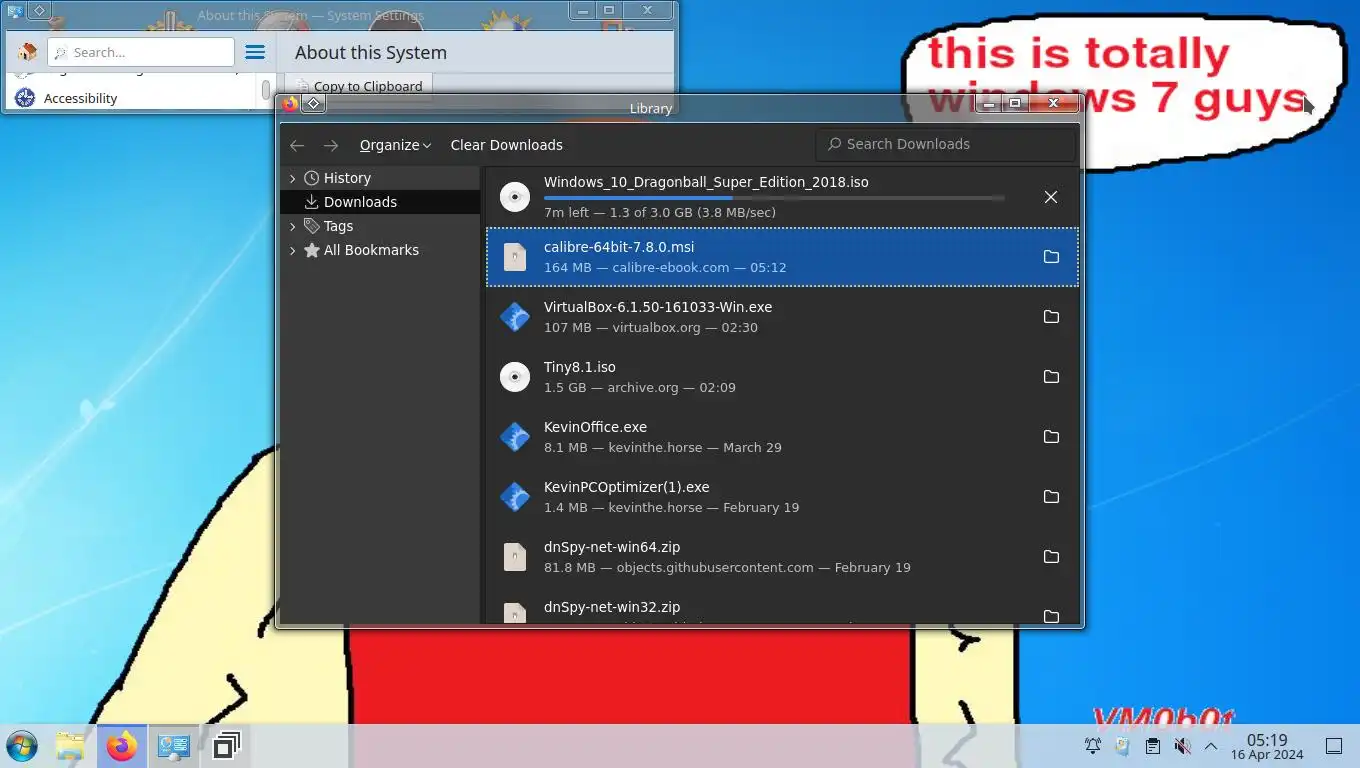
Task: Show dnSpy-net-win64.zip in folder
Action: pyautogui.click(x=1051, y=557)
